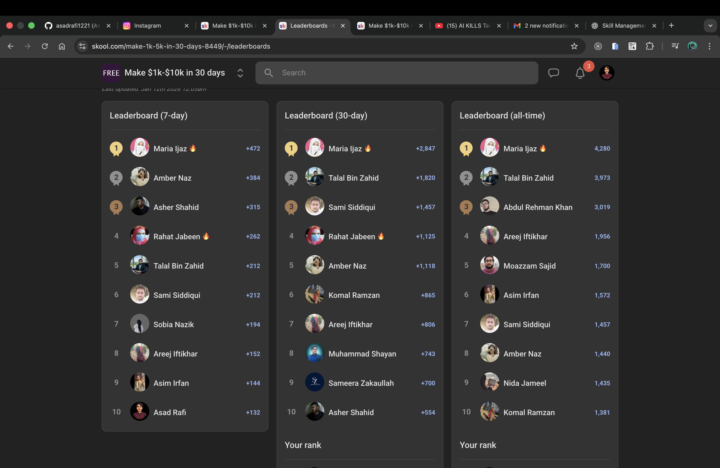Screen dimensions: 720x468
Task: Click the bronze rank 3 medal in all-time leaderboard
Action: 466,207
